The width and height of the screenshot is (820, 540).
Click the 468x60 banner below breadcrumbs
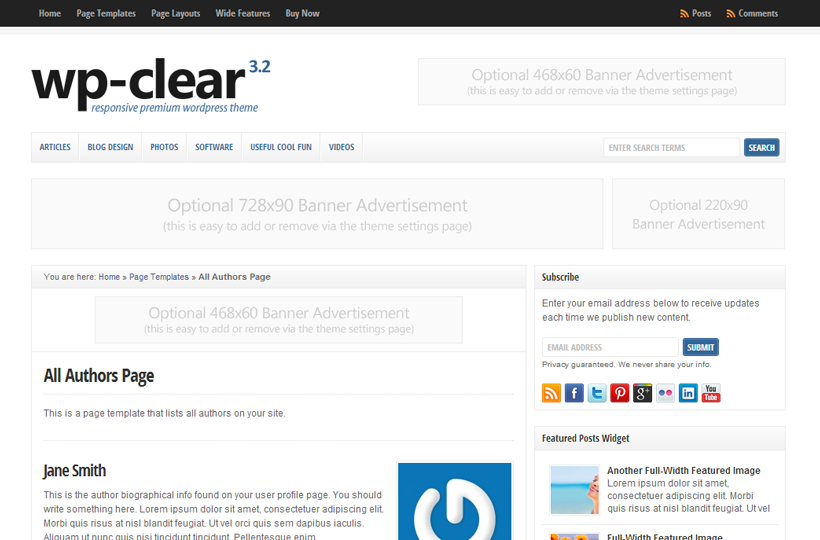coord(279,320)
